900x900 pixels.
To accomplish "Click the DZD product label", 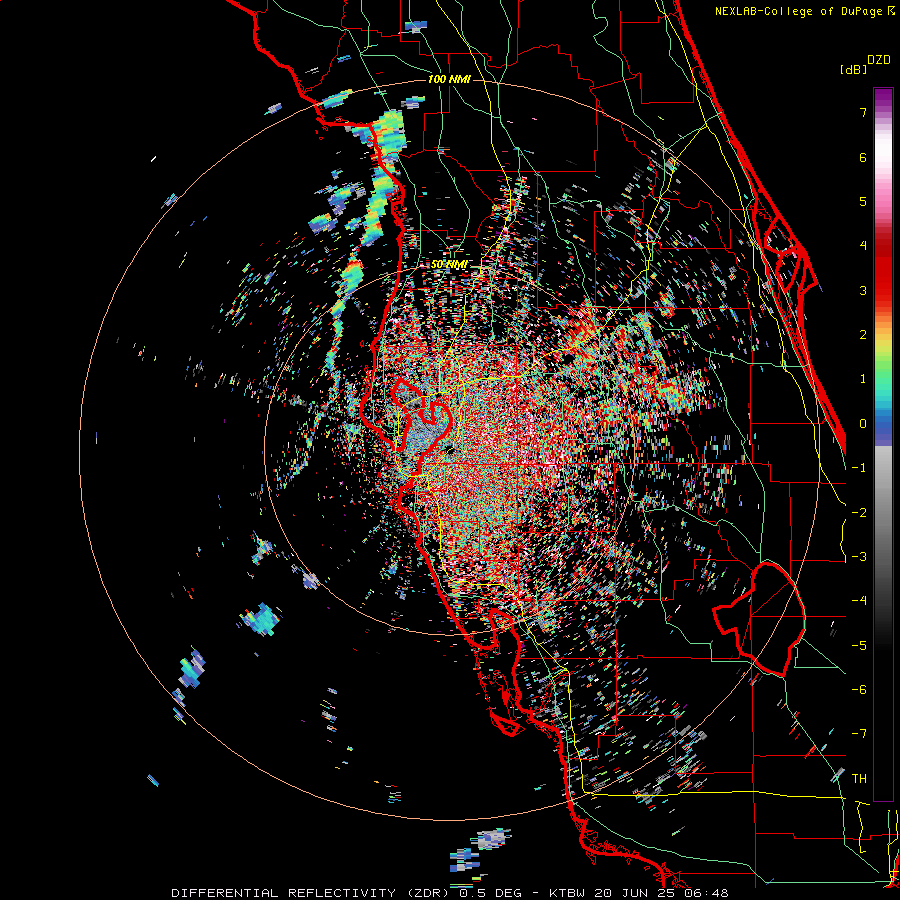I will [x=879, y=60].
